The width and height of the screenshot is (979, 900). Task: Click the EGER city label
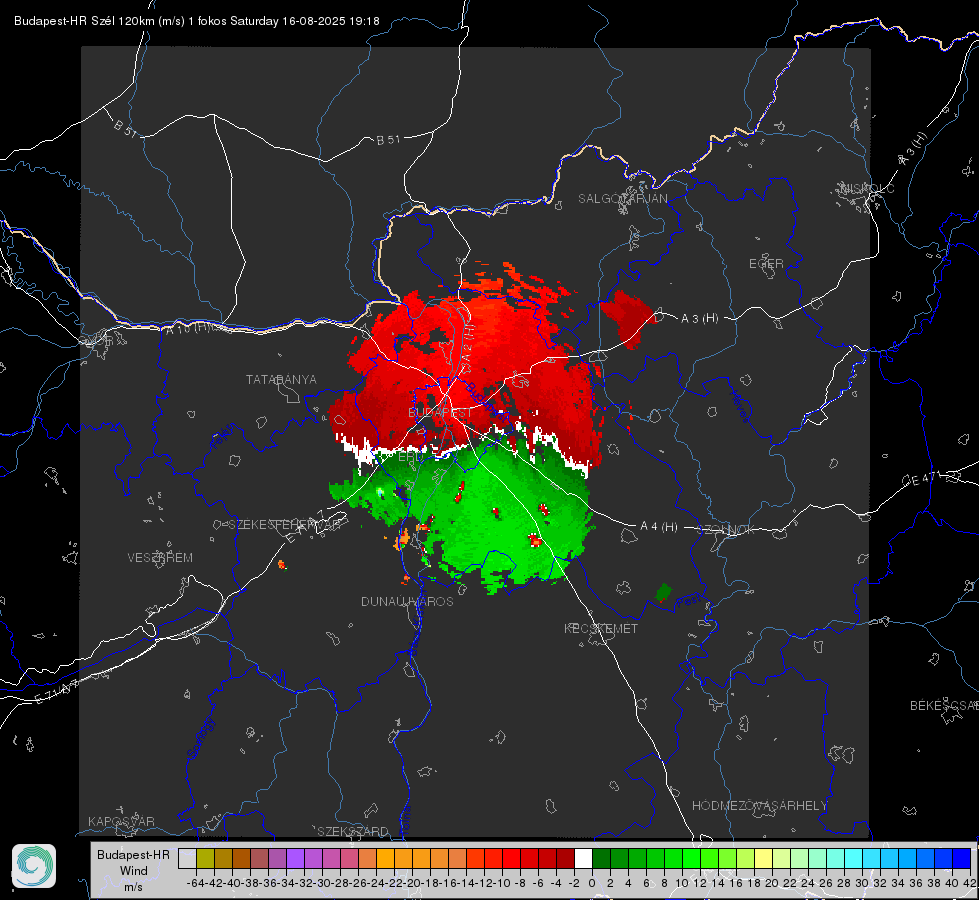pyautogui.click(x=766, y=264)
